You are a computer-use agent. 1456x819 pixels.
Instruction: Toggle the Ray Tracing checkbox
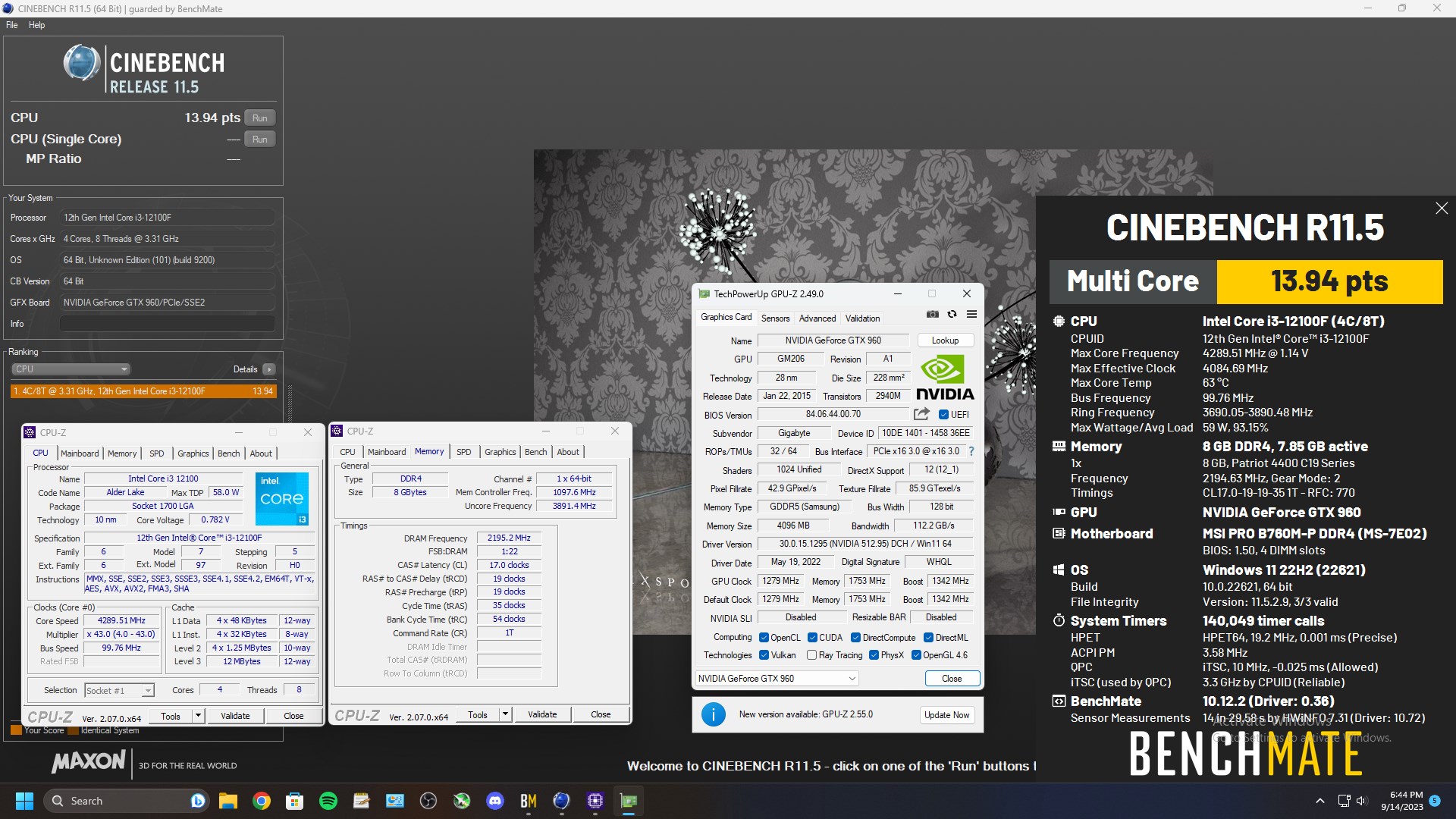[812, 655]
